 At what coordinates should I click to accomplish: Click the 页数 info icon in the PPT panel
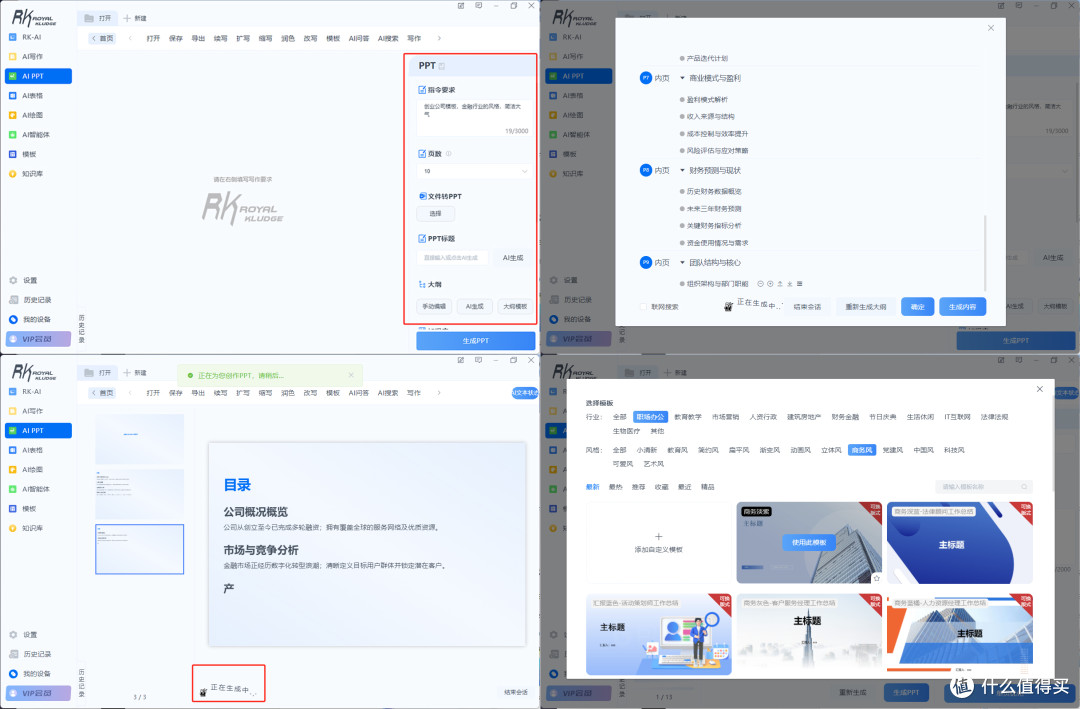pos(448,154)
